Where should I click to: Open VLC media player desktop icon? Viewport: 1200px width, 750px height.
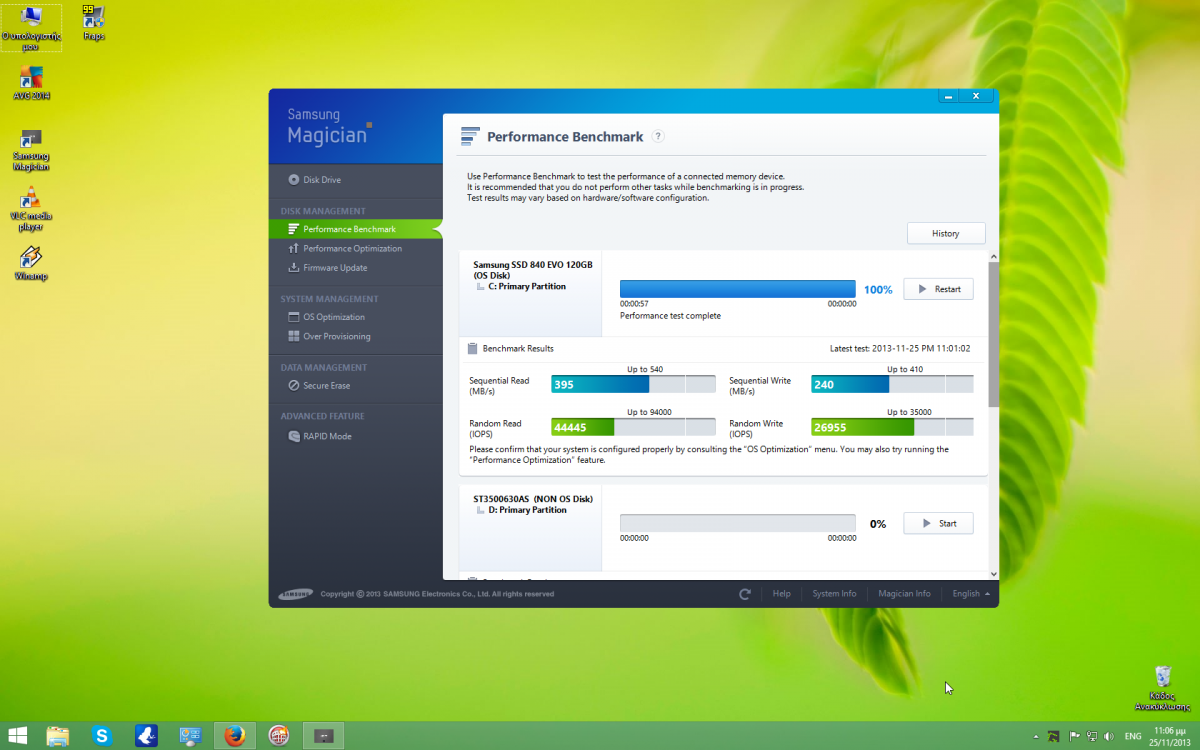pos(32,209)
